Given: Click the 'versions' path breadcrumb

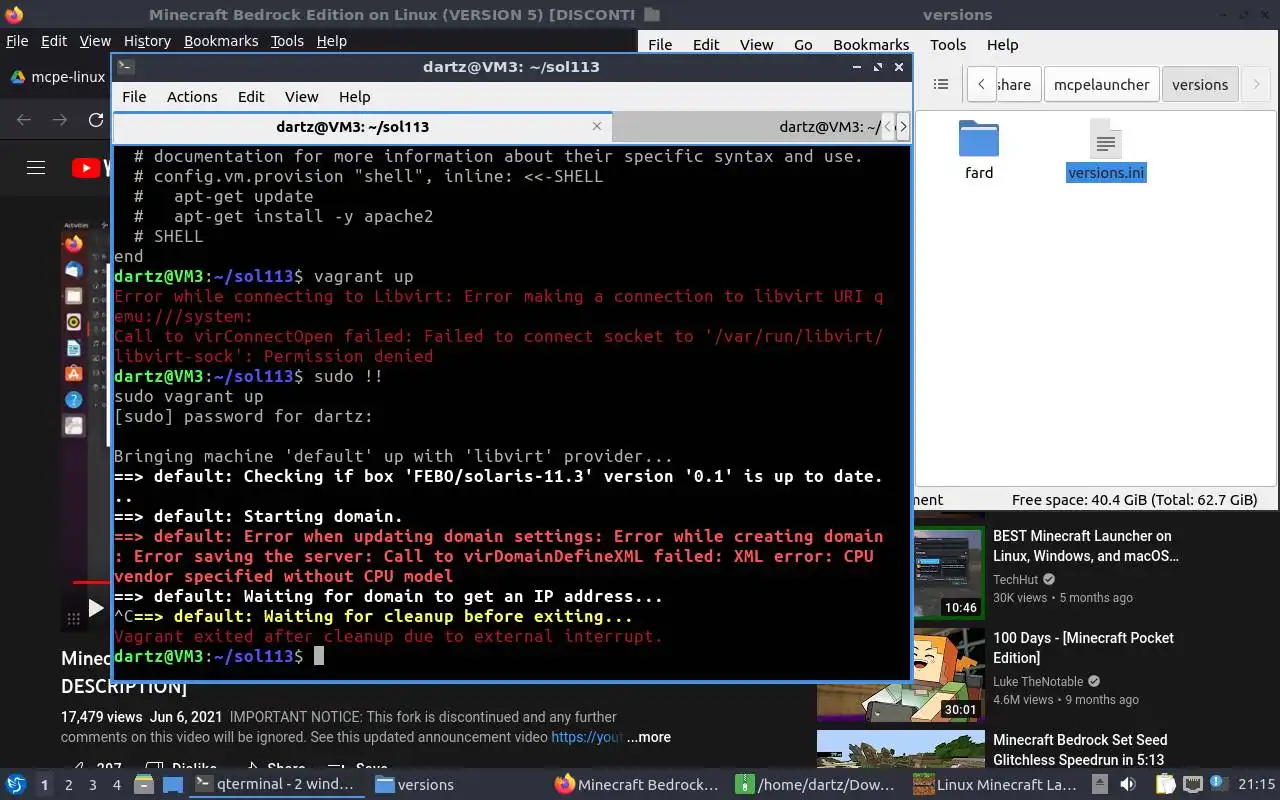Looking at the screenshot, I should tap(1199, 84).
